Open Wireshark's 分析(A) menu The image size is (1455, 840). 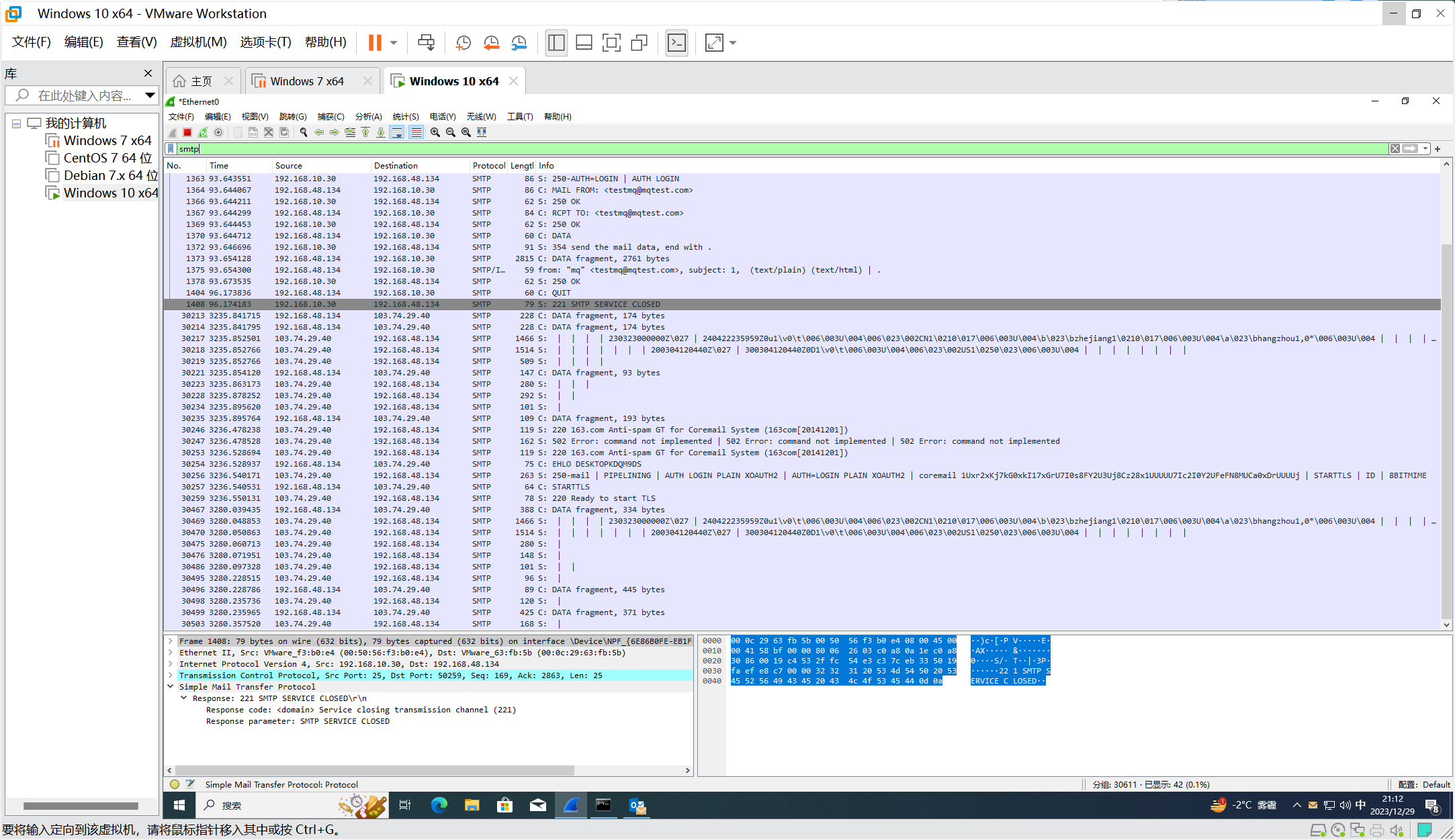(x=368, y=117)
